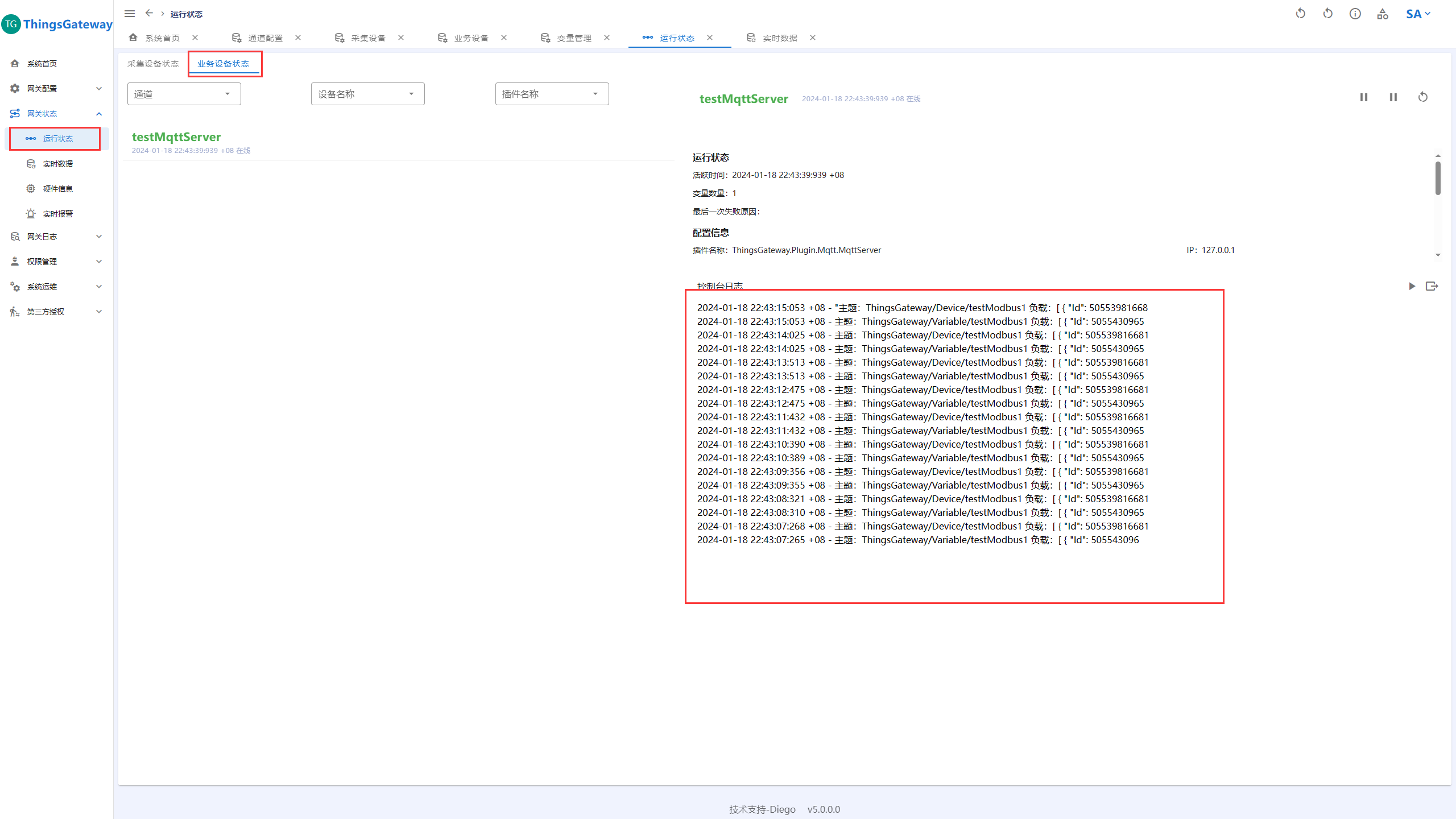The height and width of the screenshot is (819, 1456).
Task: Click the restart icon beside testMqttServer header
Action: click(x=1422, y=97)
